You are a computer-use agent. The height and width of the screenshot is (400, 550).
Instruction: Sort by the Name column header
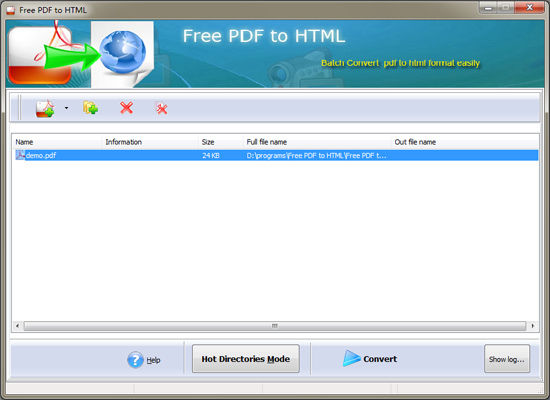click(x=24, y=142)
